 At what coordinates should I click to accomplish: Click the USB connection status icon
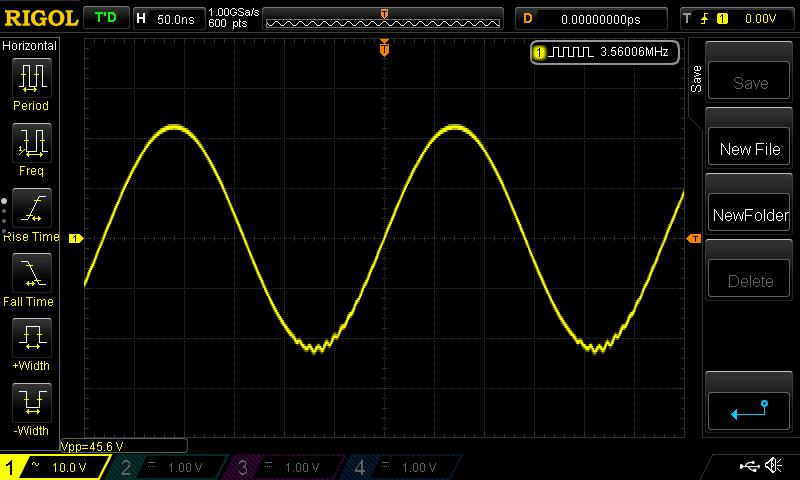tap(749, 466)
